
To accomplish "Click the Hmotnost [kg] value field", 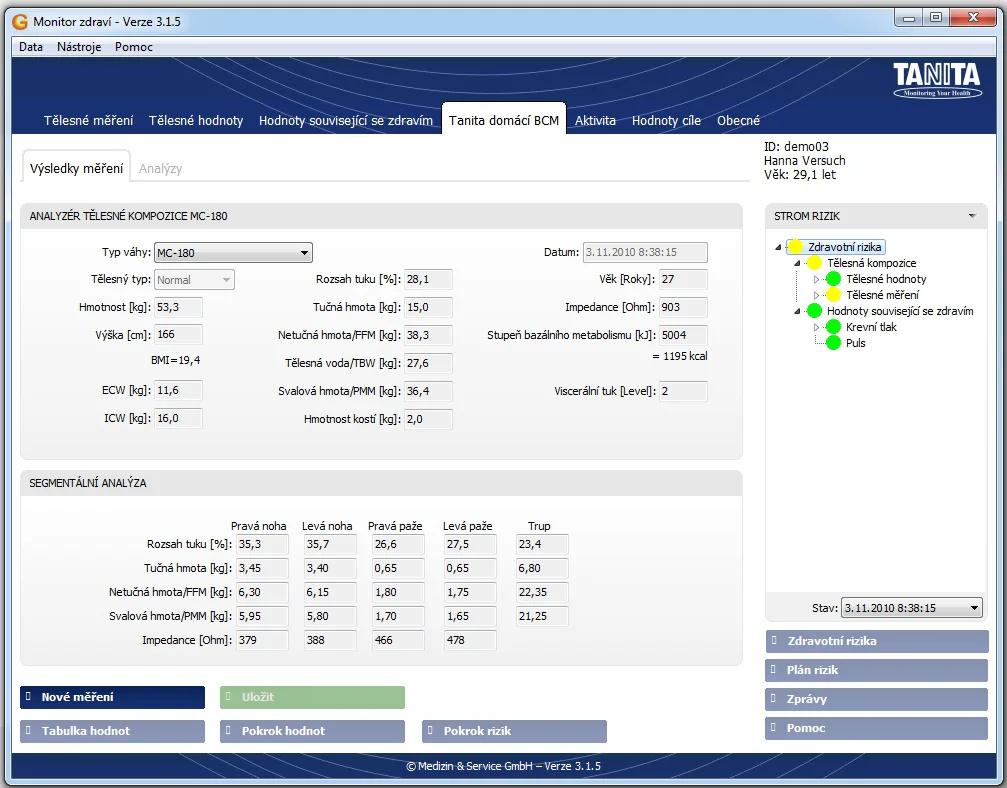I will coord(179,308).
